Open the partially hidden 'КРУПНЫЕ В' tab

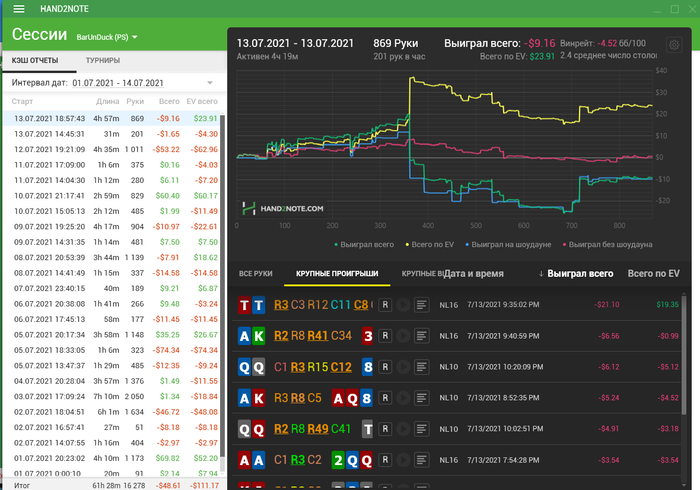[x=422, y=274]
